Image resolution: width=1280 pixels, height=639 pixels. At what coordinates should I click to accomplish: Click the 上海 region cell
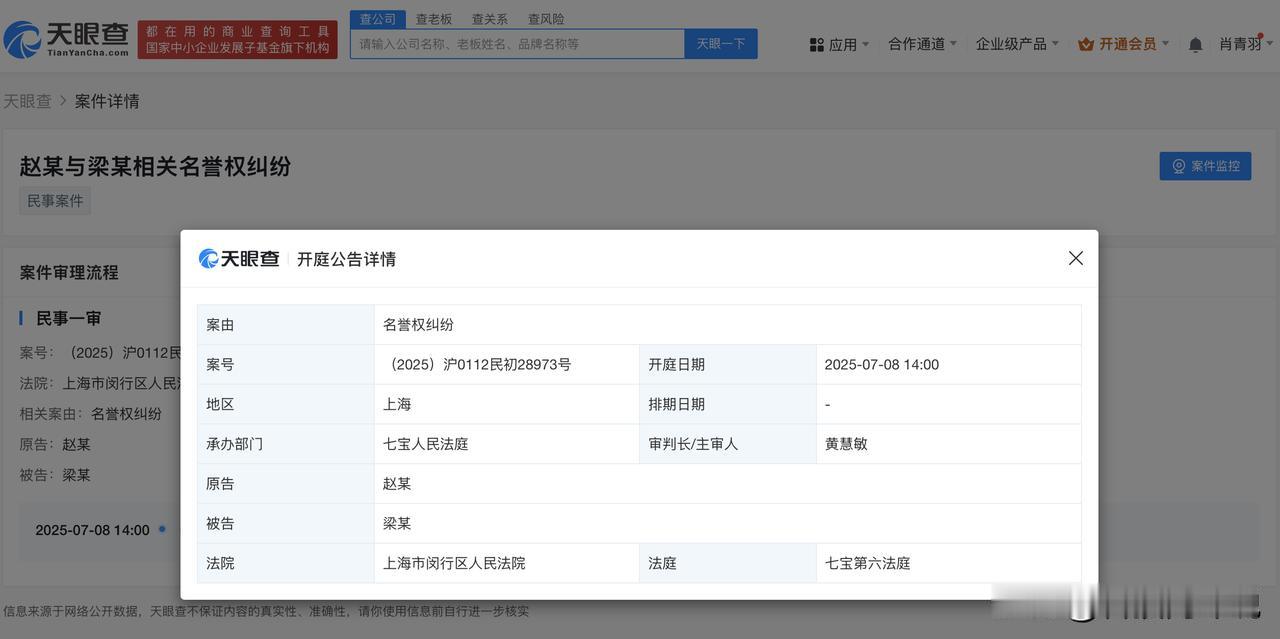[x=397, y=404]
